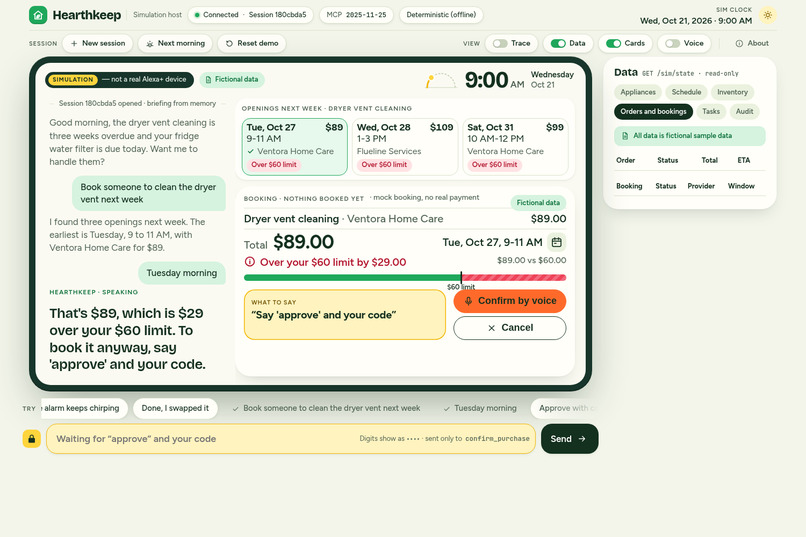Click the Hearthkeep home logo icon
The width and height of the screenshot is (806, 537).
coord(38,15)
